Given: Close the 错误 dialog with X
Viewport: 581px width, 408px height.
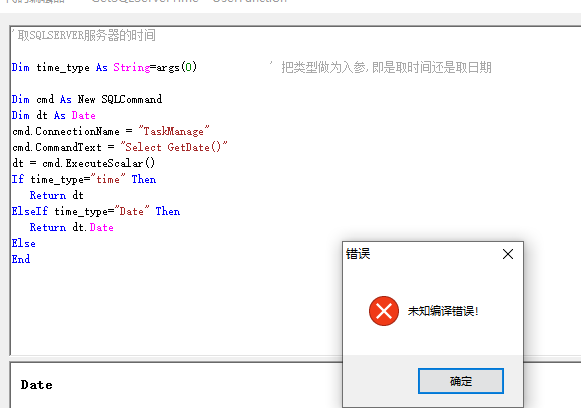Looking at the screenshot, I should (508, 254).
